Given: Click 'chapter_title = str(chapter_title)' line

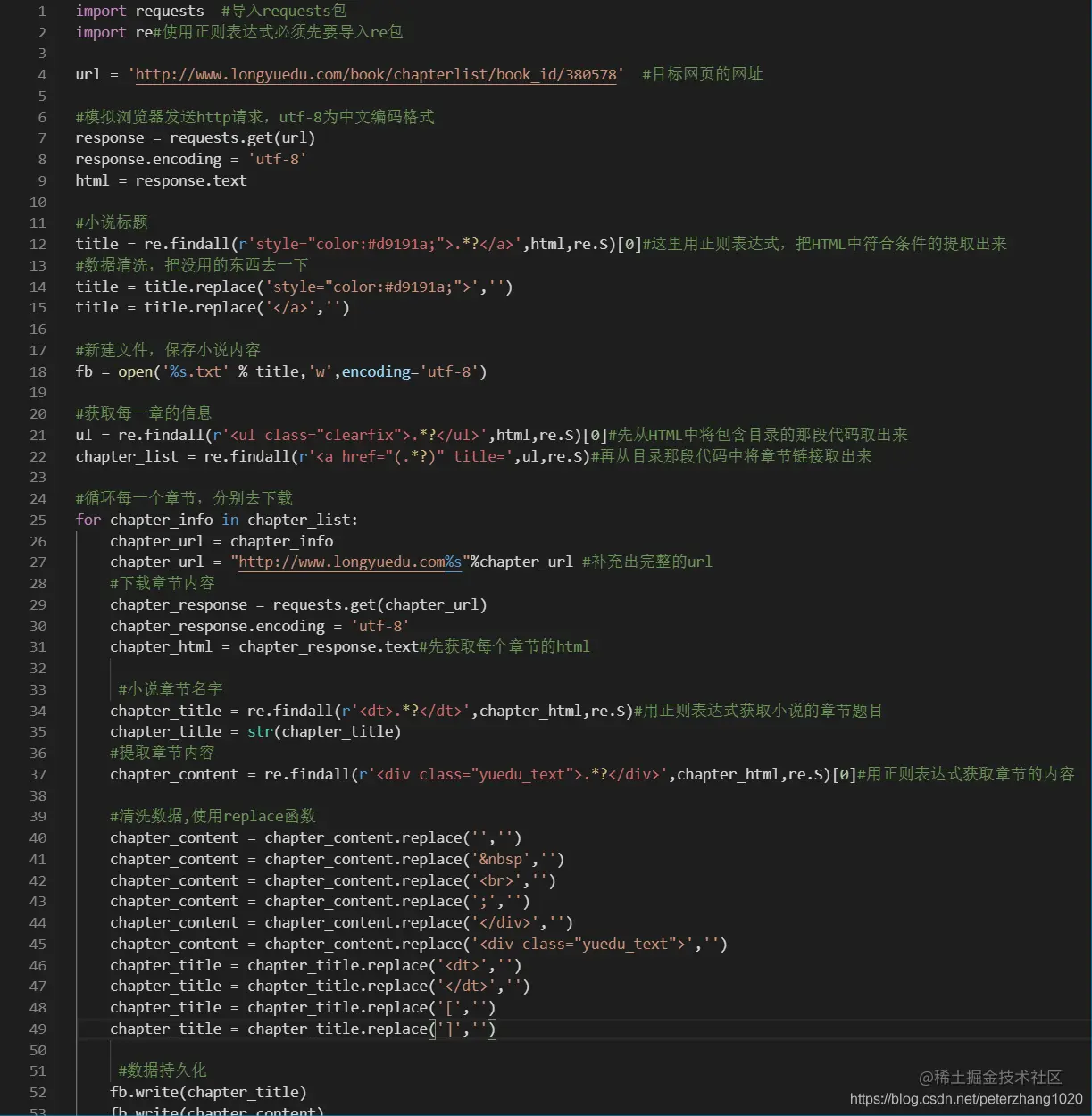Looking at the screenshot, I should (255, 732).
